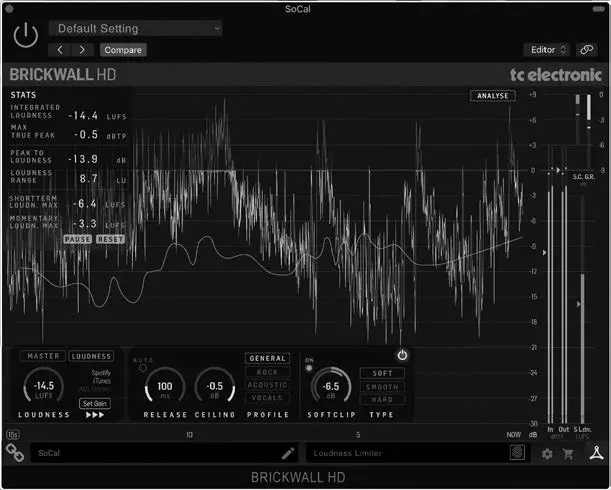
Task: Open the Default Setting preset dropdown
Action: click(x=135, y=28)
